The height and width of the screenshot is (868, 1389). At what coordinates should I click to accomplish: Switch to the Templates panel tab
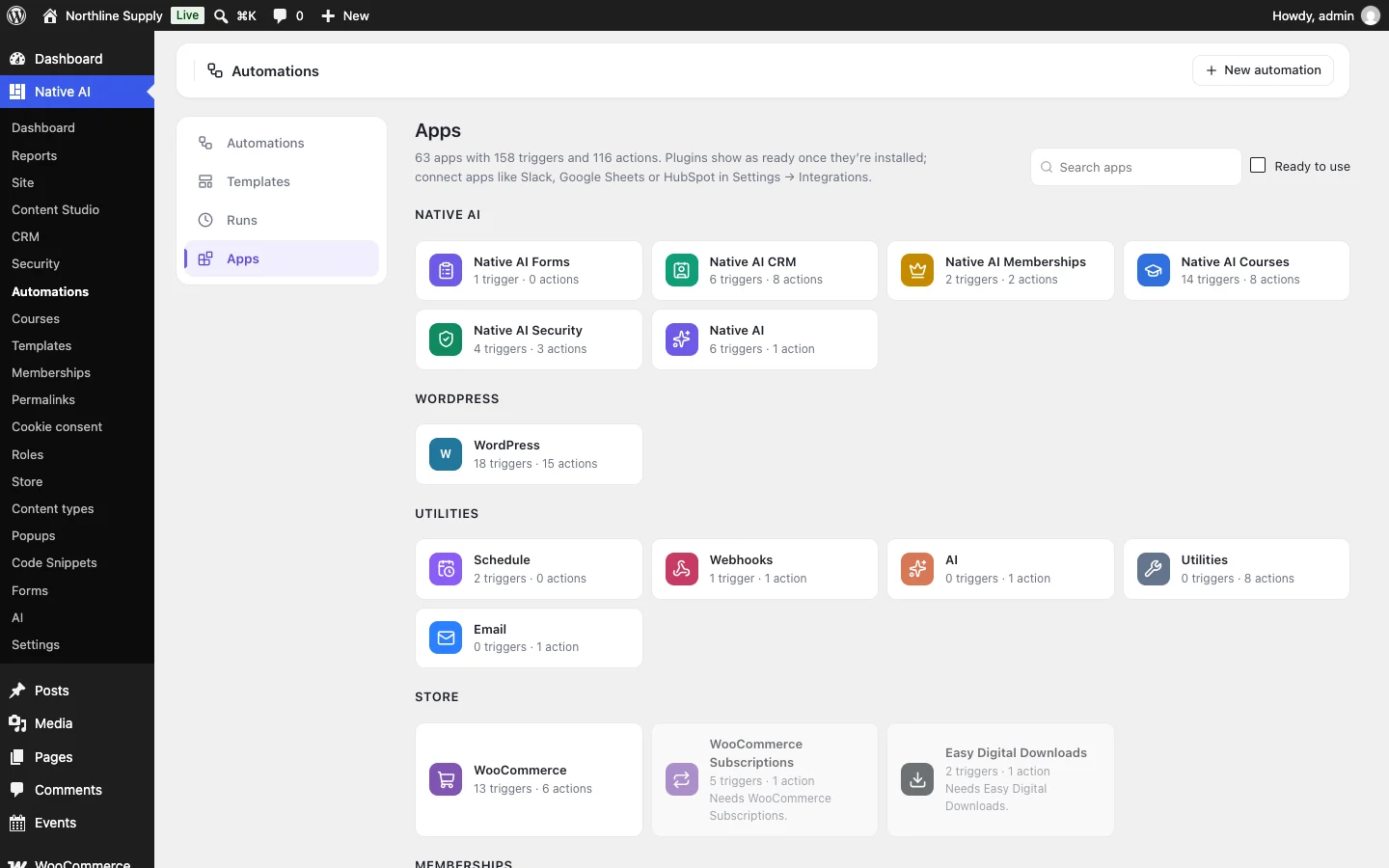(282, 181)
